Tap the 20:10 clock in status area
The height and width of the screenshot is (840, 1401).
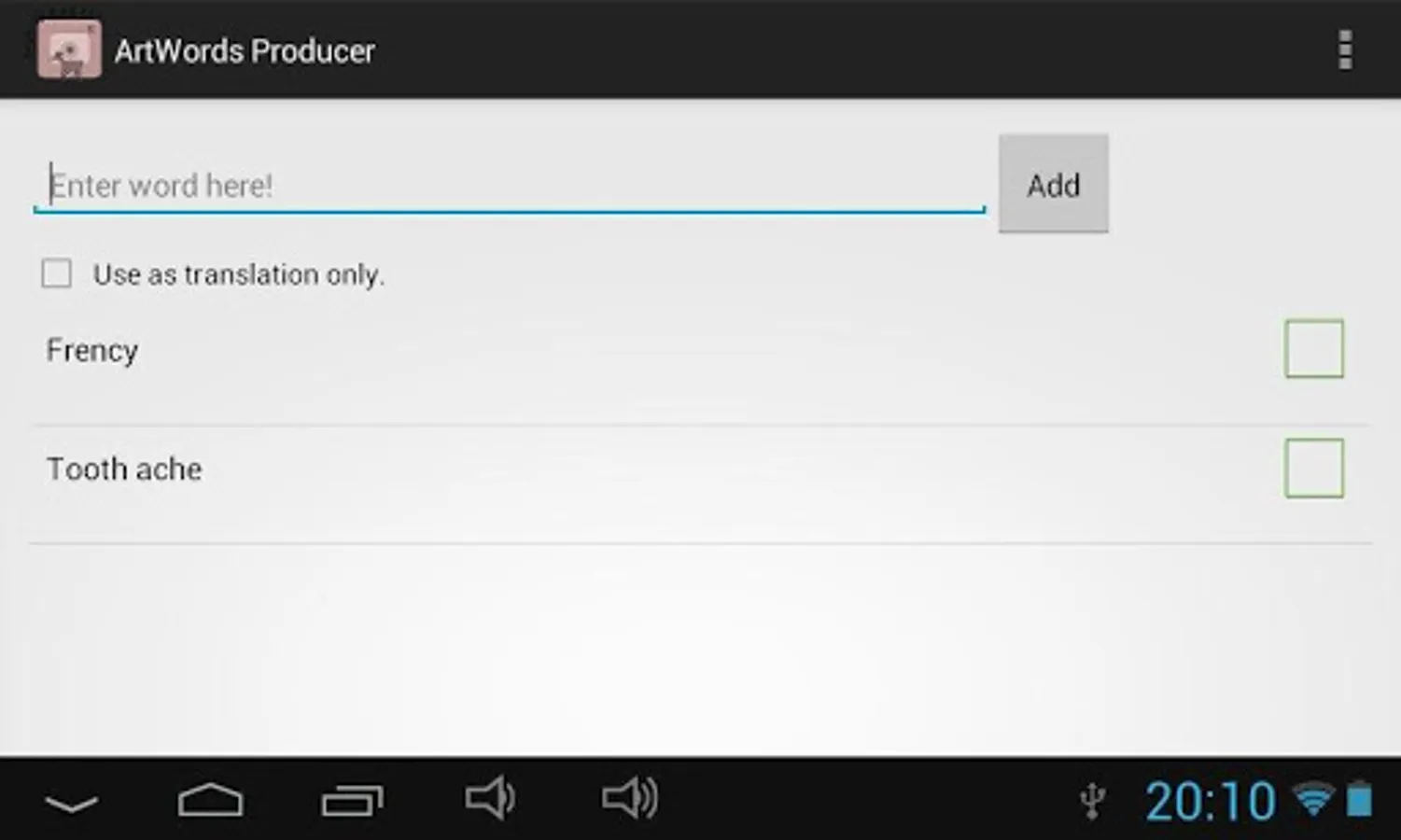pos(1211,802)
